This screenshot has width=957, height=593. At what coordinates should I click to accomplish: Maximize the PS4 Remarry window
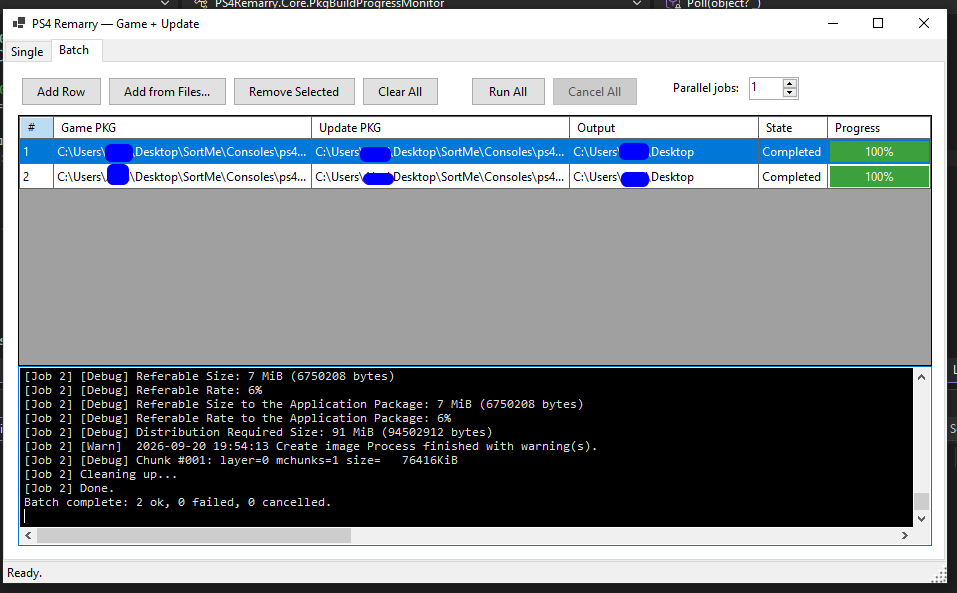click(878, 23)
